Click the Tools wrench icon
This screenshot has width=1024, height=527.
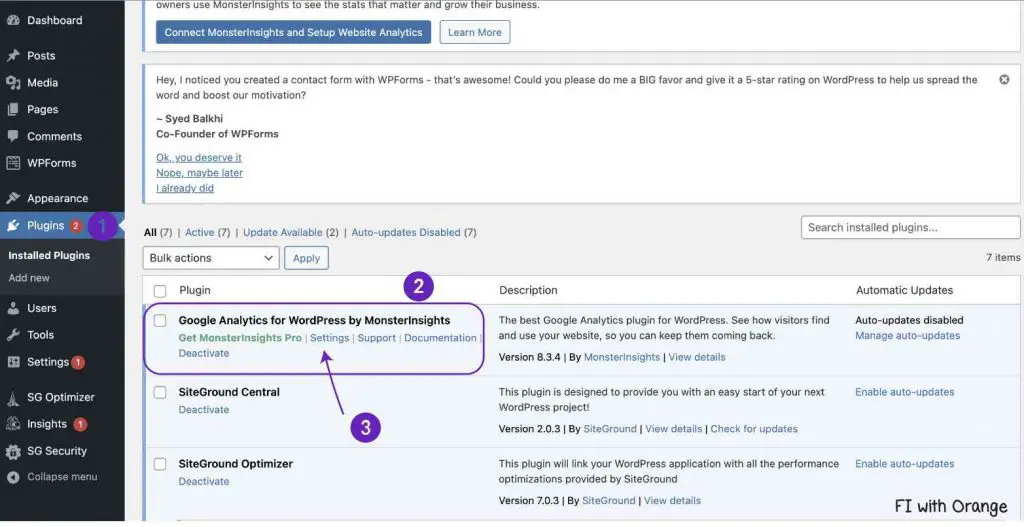coord(13,334)
